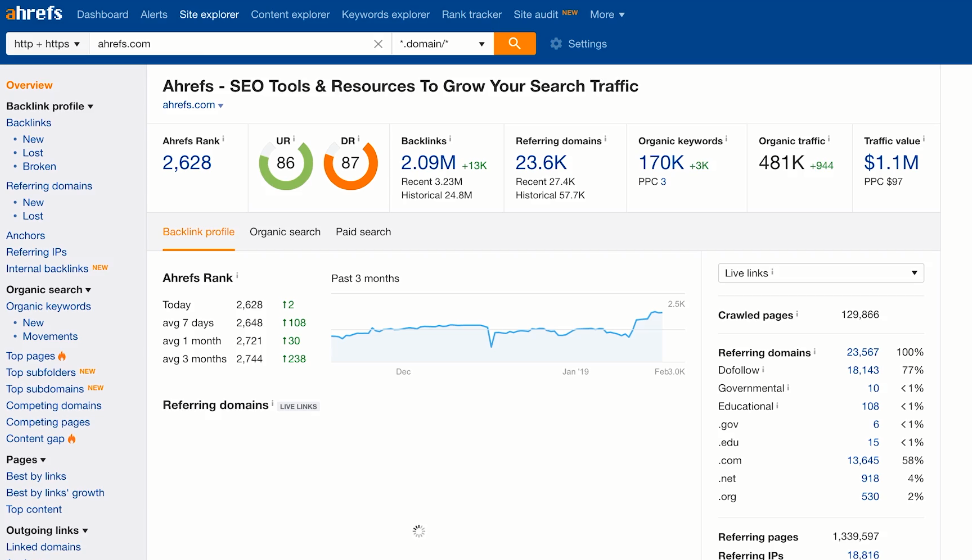This screenshot has width=972, height=560.
Task: Click the $1.1M traffic value
Action: tap(891, 162)
